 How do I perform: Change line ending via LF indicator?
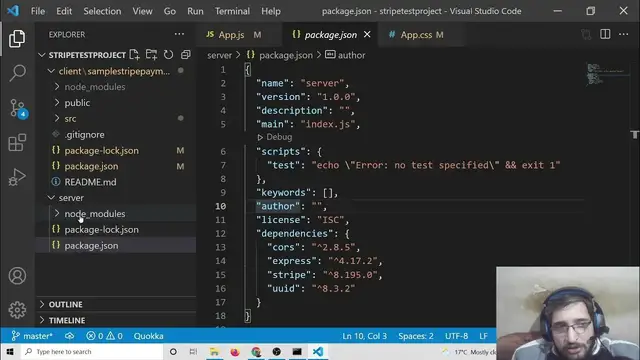[483, 336]
